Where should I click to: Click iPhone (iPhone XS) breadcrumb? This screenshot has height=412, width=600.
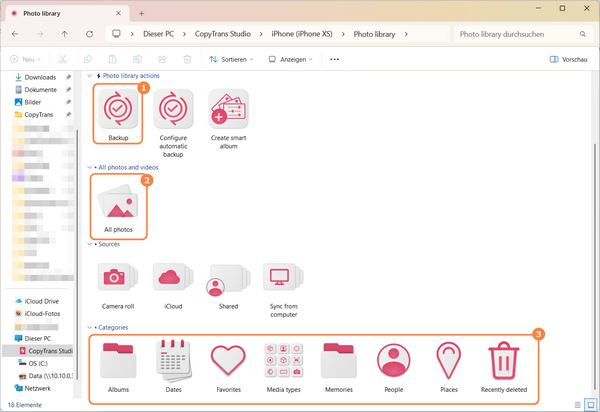[x=301, y=34]
